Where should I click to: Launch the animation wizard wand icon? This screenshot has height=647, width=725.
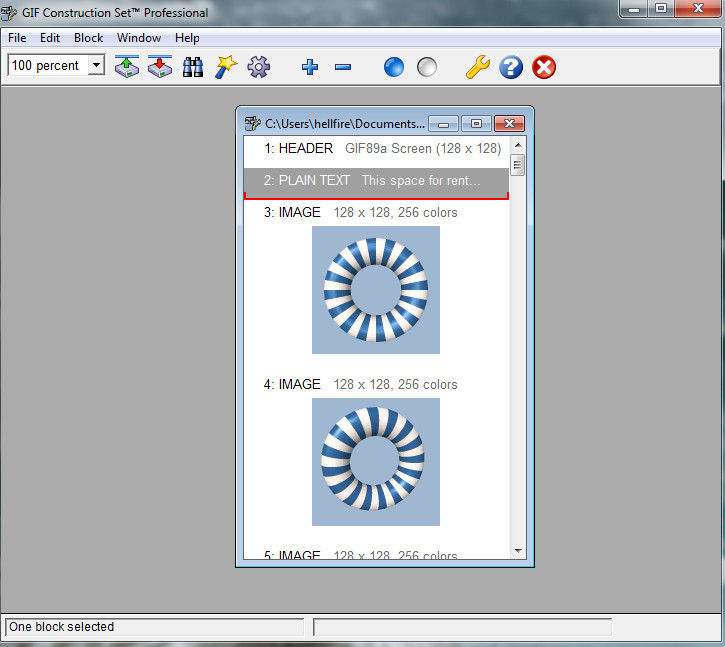pyautogui.click(x=226, y=67)
